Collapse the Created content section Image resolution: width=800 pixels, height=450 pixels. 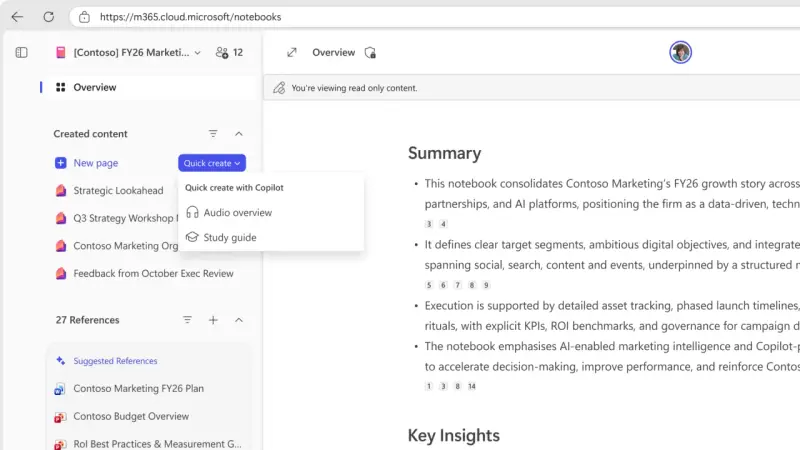[239, 134]
